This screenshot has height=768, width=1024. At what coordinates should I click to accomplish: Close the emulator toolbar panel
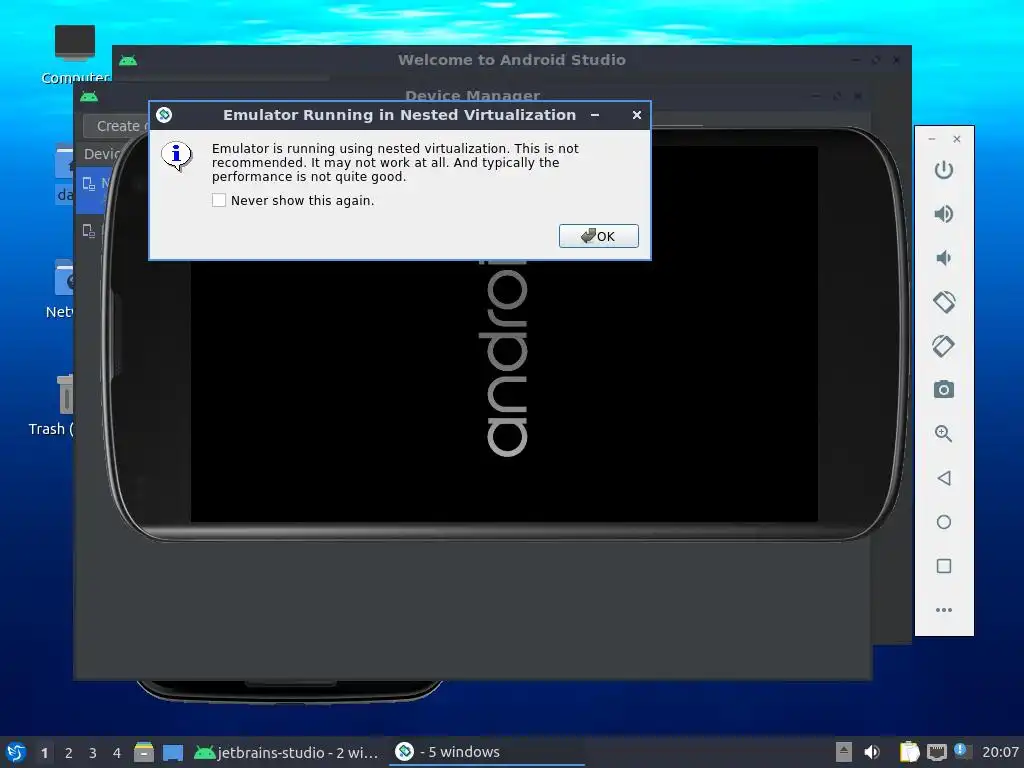click(957, 139)
